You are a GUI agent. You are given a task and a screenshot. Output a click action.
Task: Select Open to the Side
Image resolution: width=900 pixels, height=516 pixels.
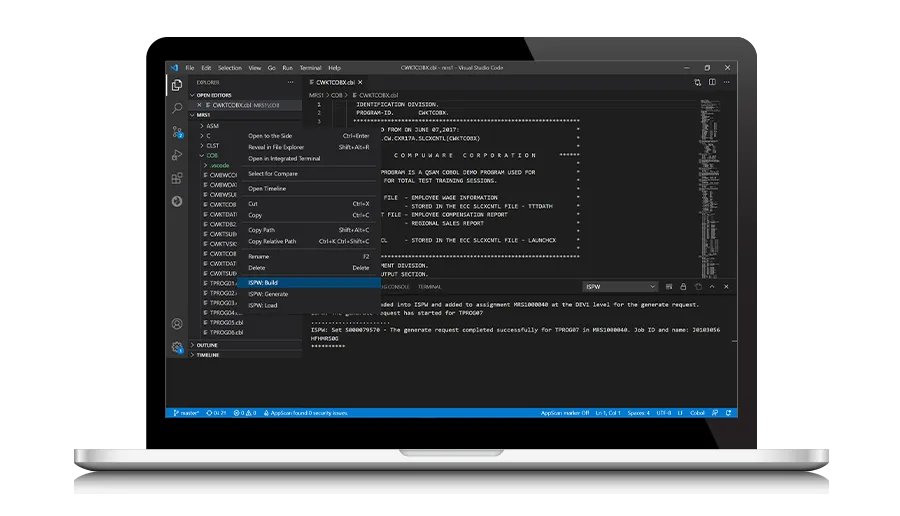[309, 136]
